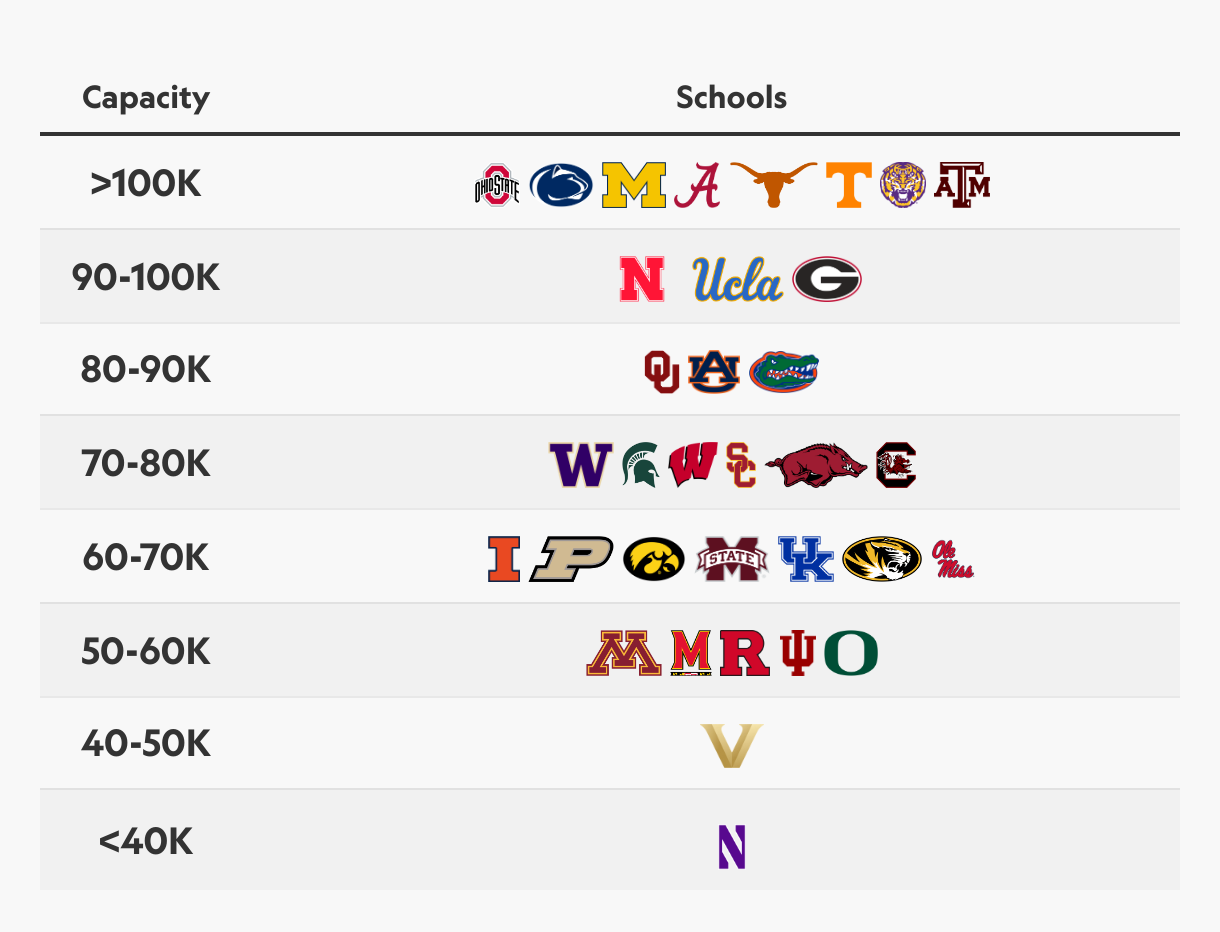
Task: Click the Indiana trident logo
Action: (x=797, y=653)
